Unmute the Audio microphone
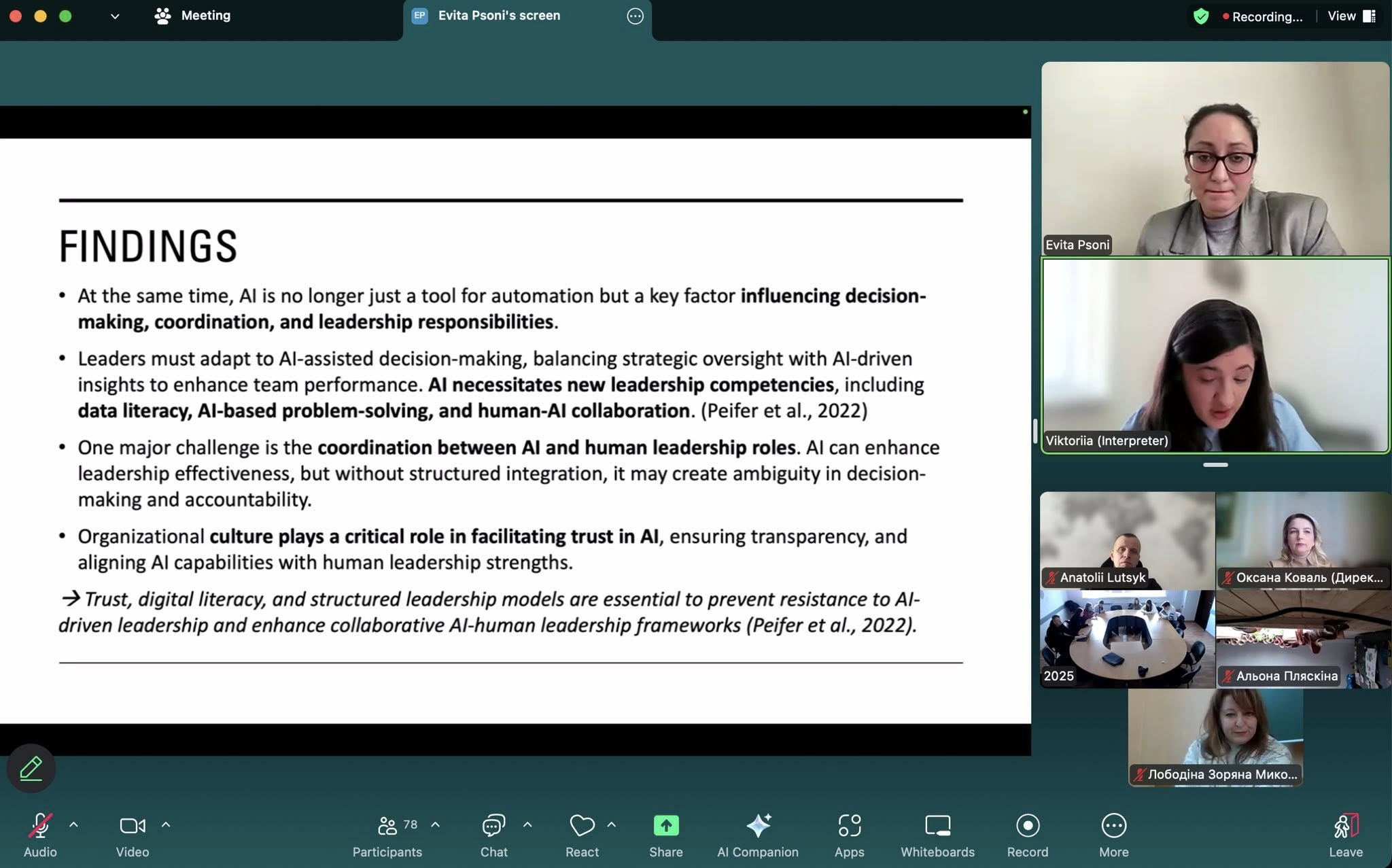 (x=40, y=826)
